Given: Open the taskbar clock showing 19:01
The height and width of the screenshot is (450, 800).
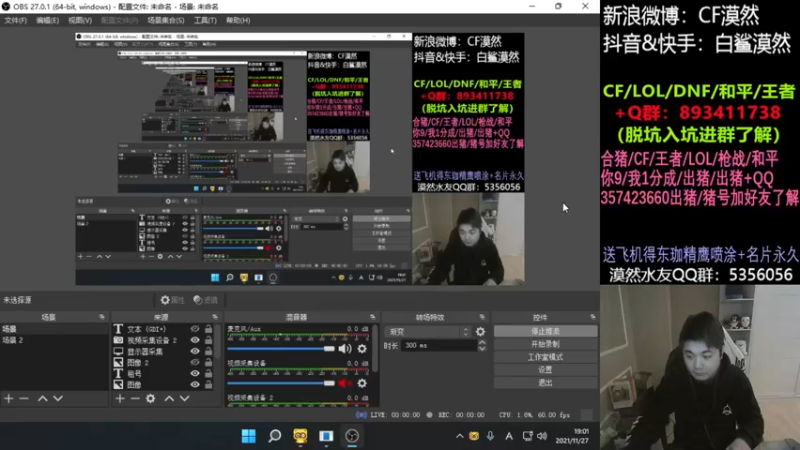Looking at the screenshot, I should point(574,436).
